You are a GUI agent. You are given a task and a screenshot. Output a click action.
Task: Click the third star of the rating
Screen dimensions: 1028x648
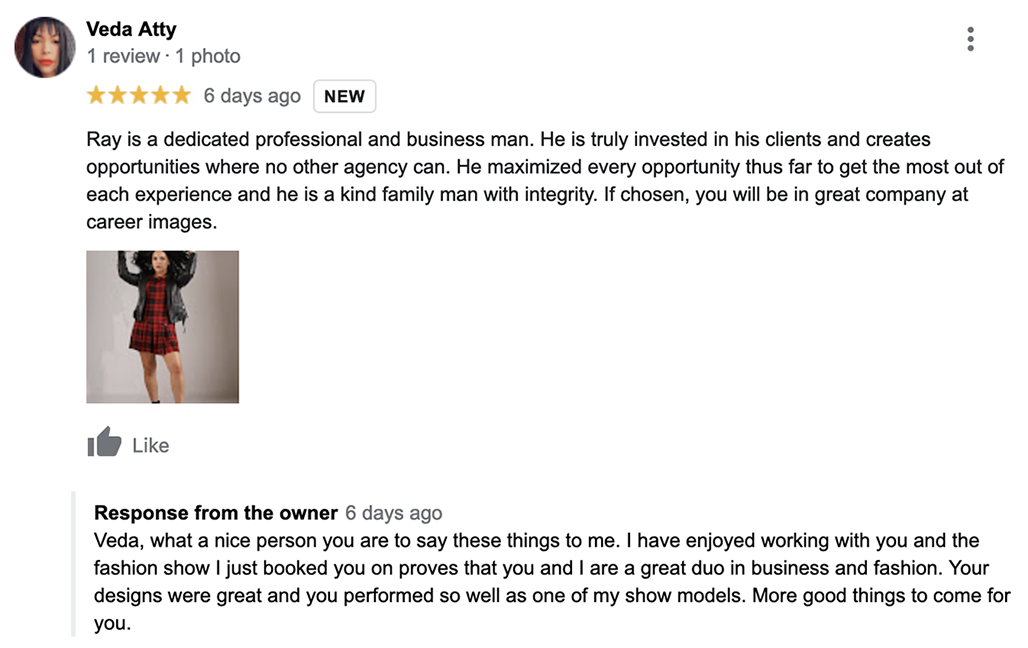139,96
